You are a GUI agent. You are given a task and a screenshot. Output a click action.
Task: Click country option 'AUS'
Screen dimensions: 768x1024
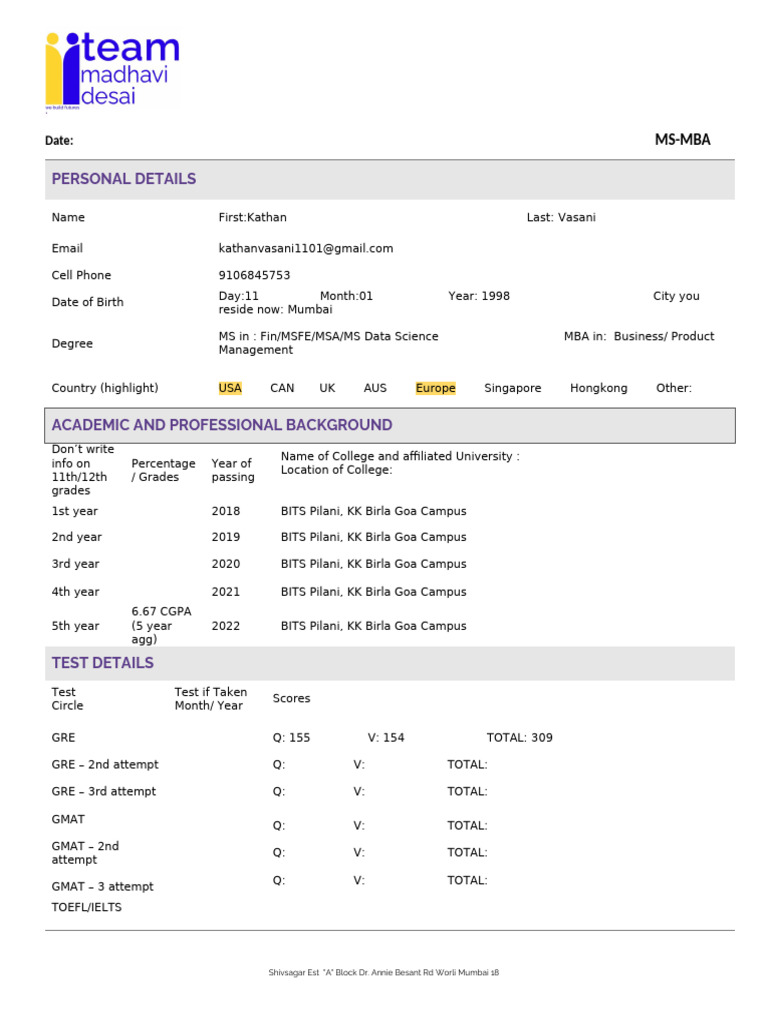[x=375, y=388]
